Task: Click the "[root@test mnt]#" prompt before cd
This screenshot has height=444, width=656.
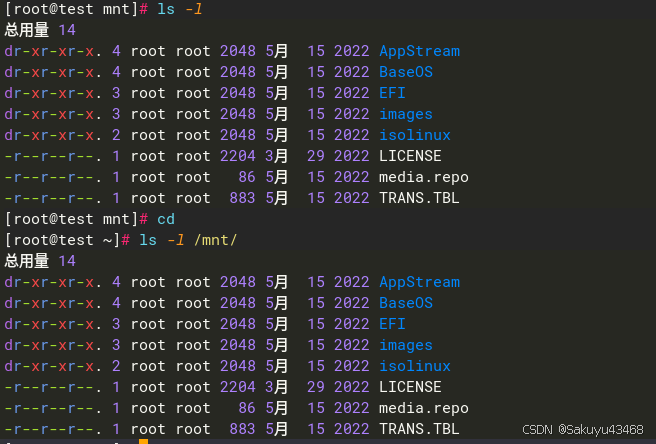Action: click(76, 219)
